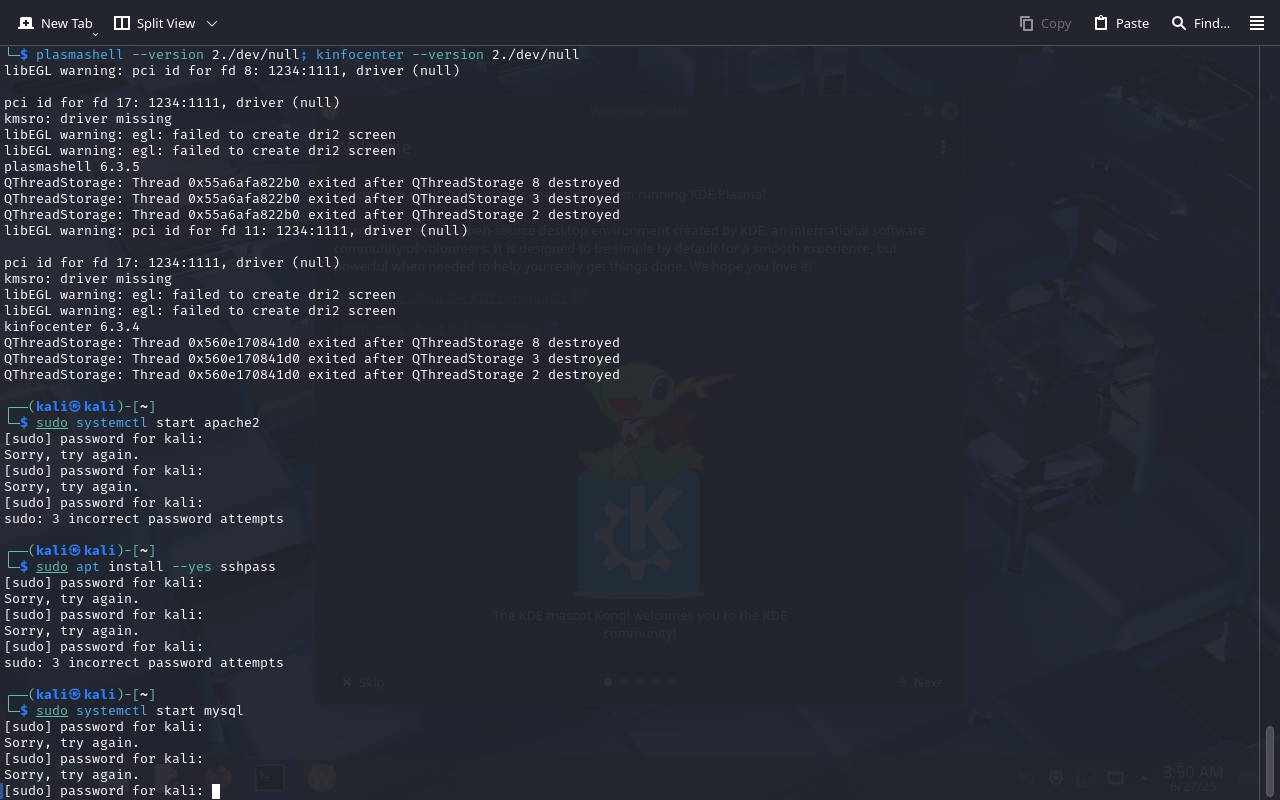Click the terminal scrollbar handle

(x=1271, y=761)
